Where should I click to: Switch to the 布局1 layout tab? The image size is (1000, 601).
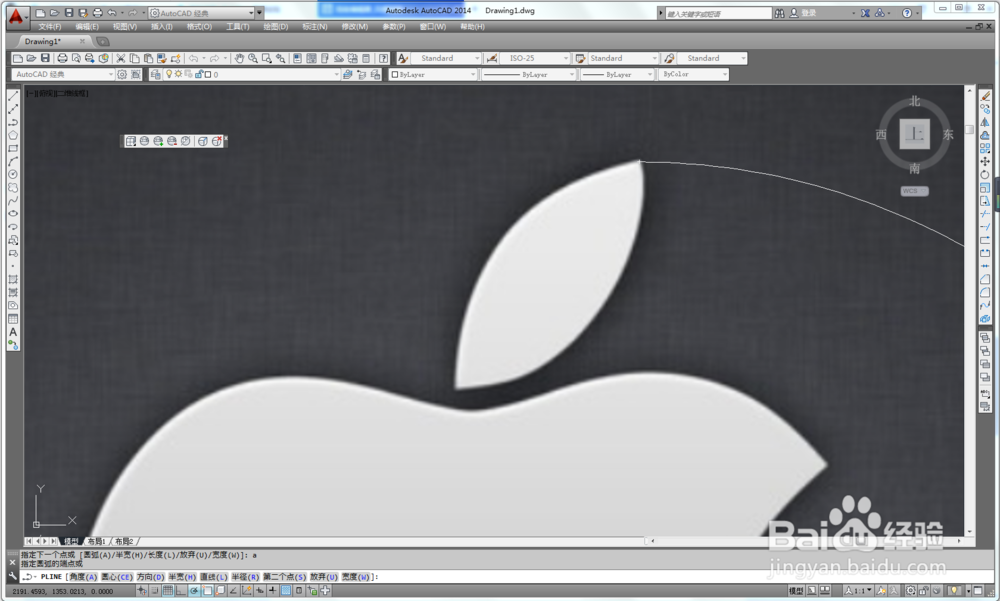[x=96, y=541]
